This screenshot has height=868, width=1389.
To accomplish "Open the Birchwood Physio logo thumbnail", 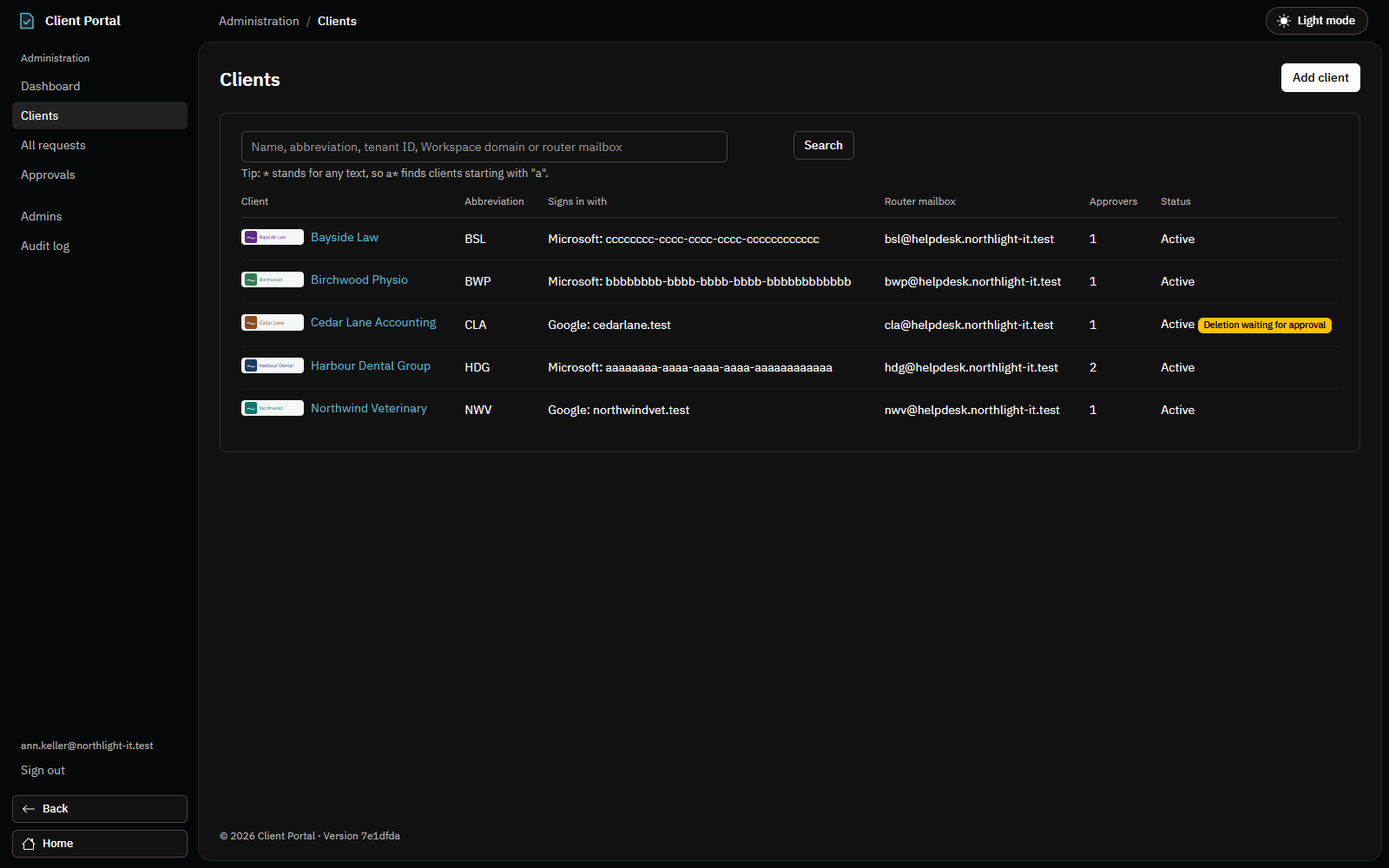I will [x=273, y=279].
